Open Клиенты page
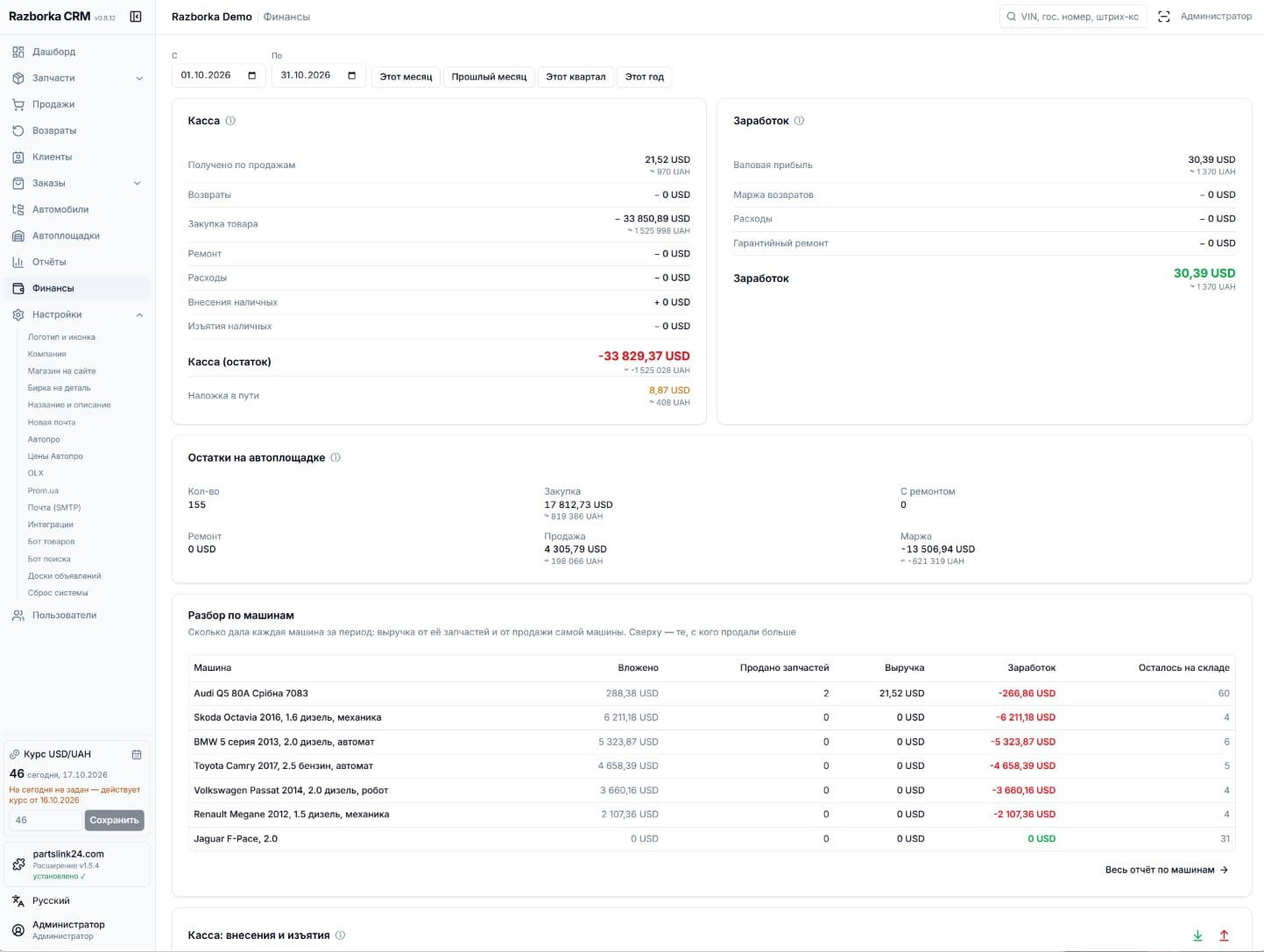Viewport: 1264px width, 952px height. coord(77,157)
